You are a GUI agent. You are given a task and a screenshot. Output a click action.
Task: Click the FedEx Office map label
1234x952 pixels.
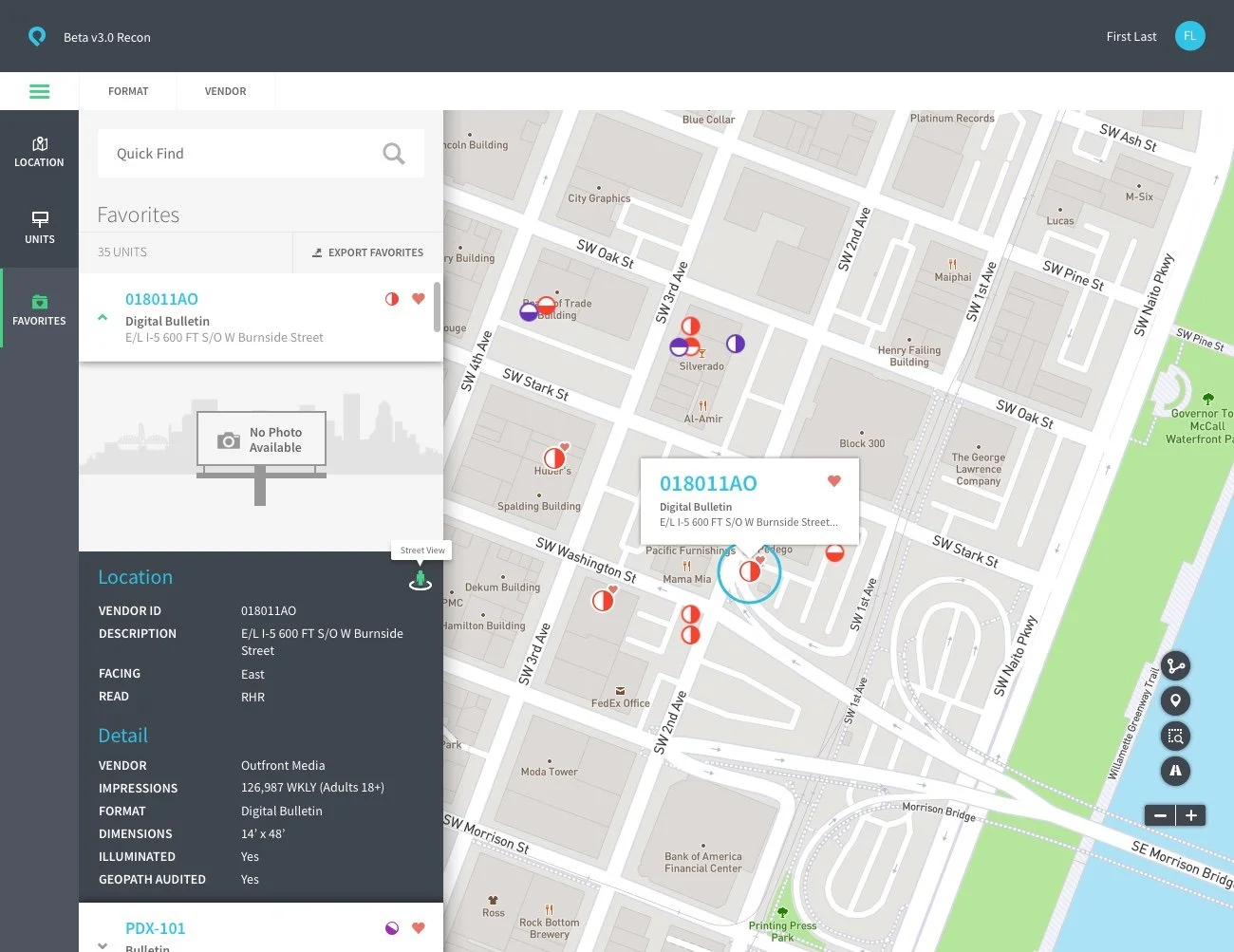(x=621, y=703)
